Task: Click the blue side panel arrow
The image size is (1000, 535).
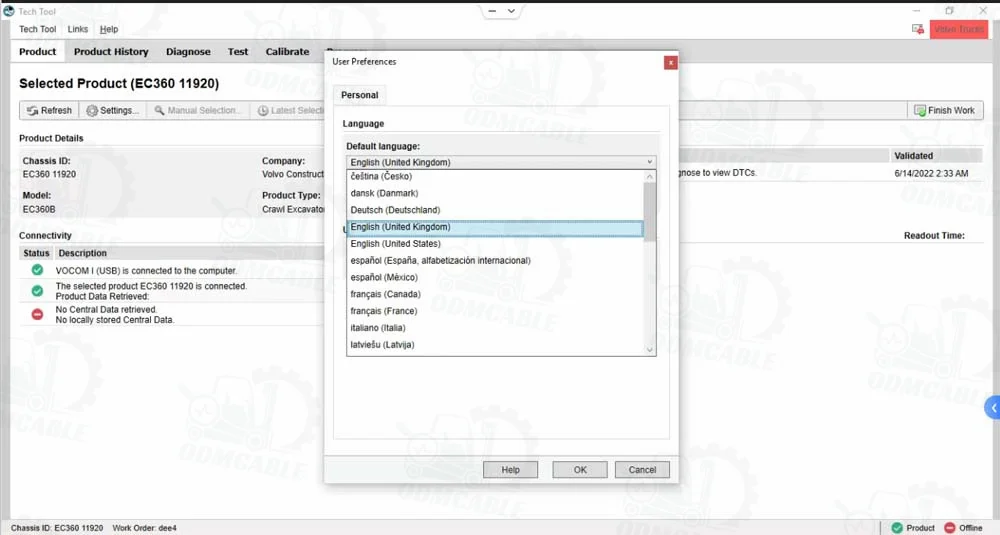Action: 992,408
